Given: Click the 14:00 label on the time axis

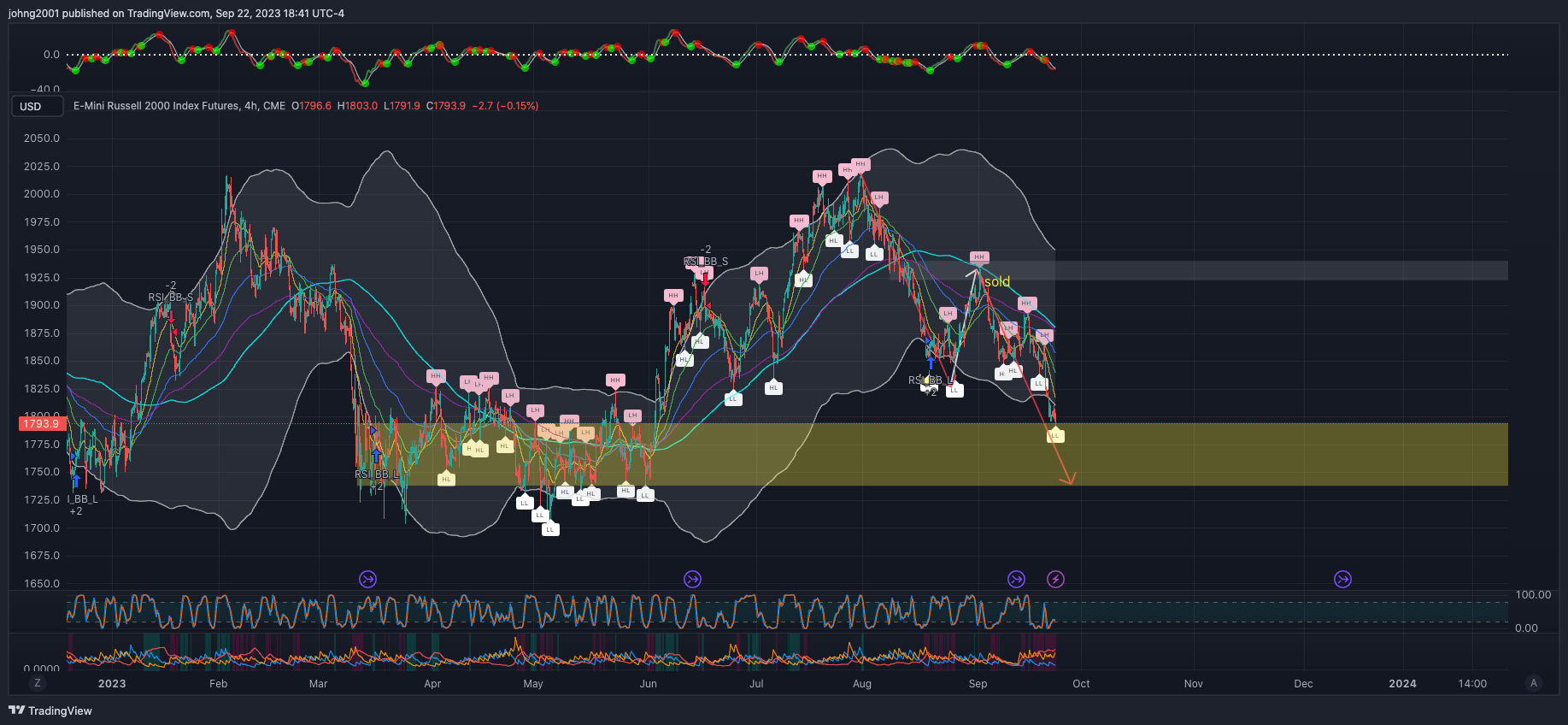Looking at the screenshot, I should [1472, 683].
